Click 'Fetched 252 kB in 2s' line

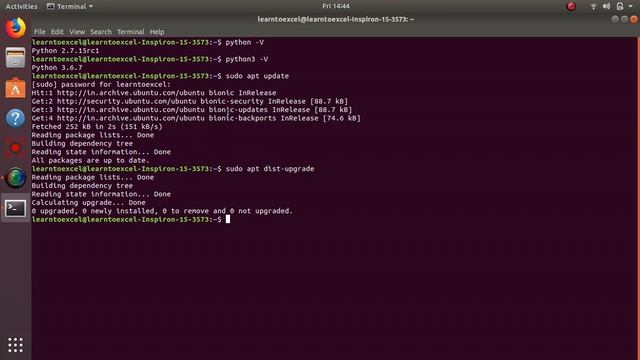(97, 127)
